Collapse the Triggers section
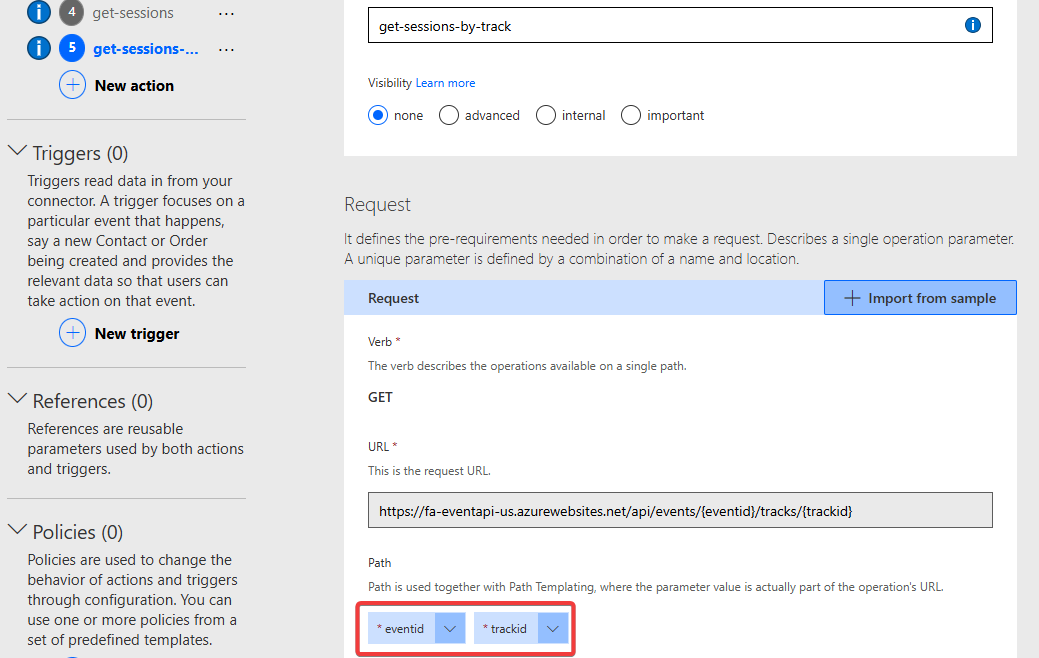This screenshot has height=658, width=1039. point(17,152)
